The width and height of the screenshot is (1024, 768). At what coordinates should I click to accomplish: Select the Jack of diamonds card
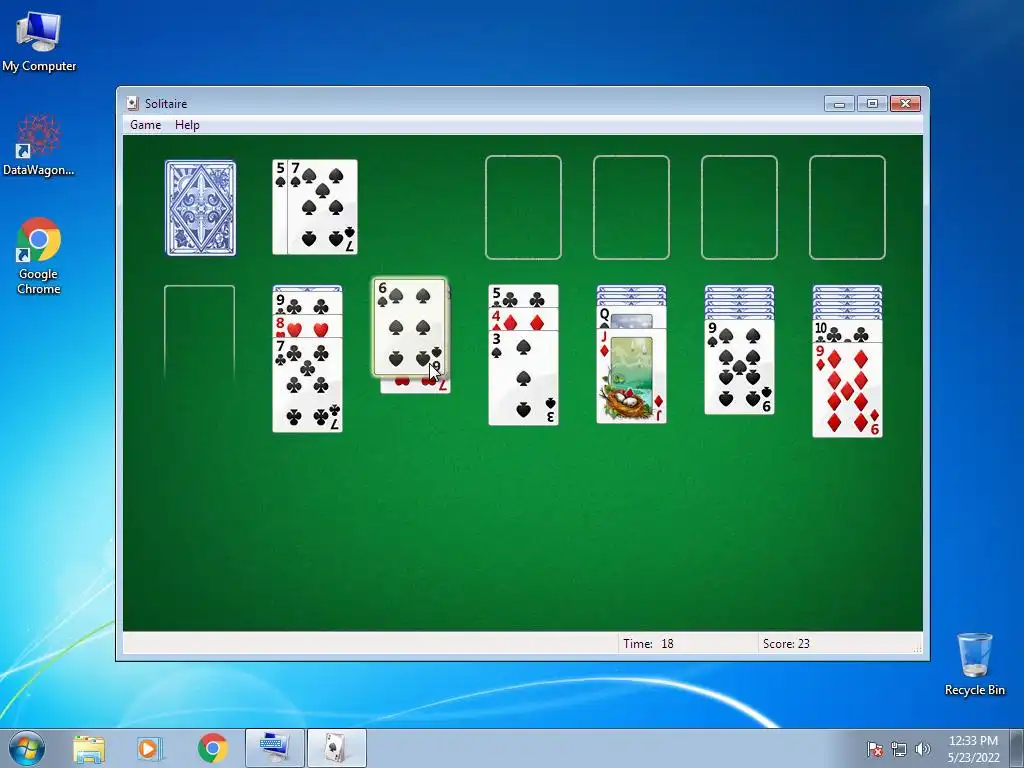pyautogui.click(x=632, y=376)
